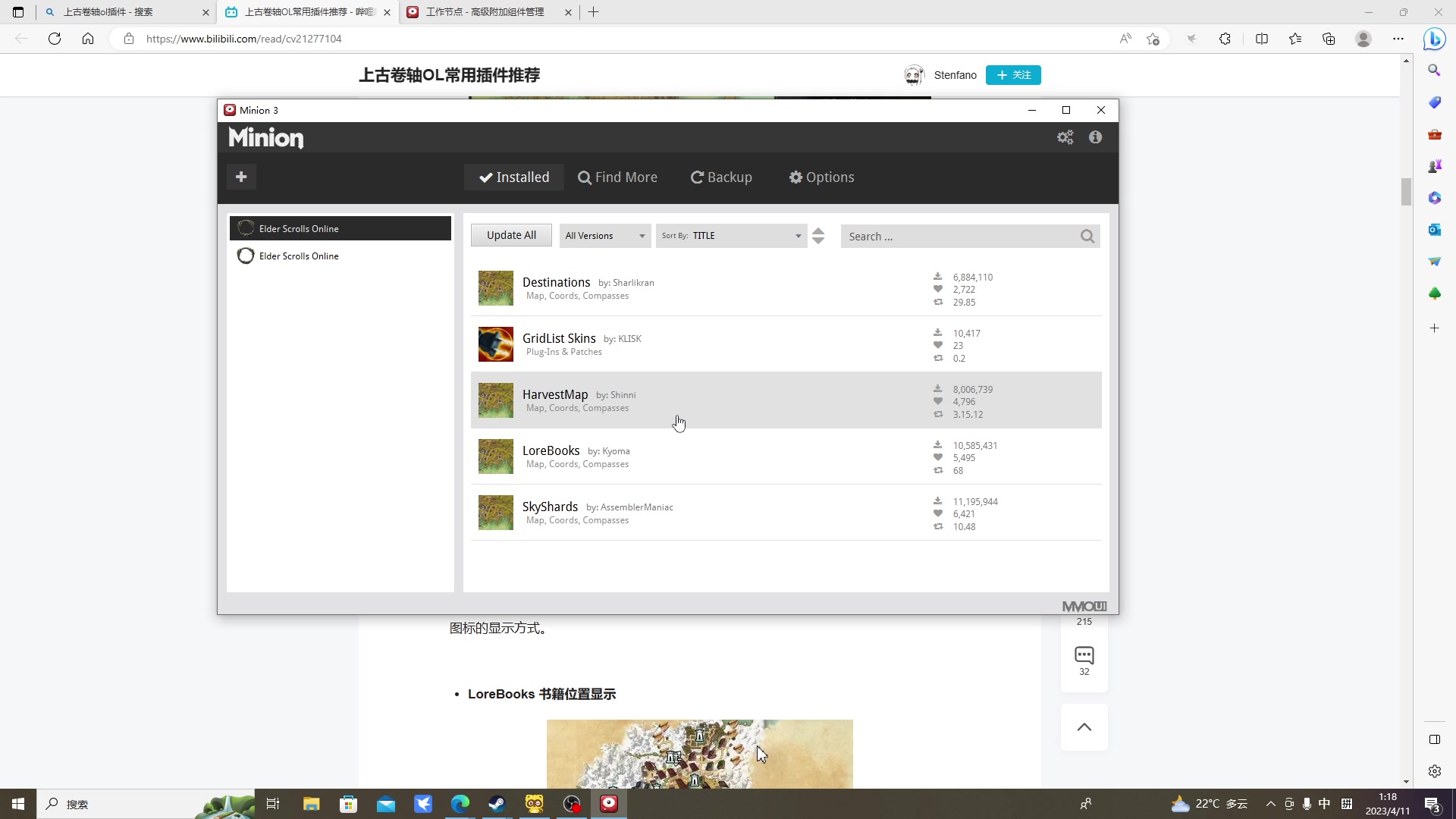
Task: Open Minion info icon
Action: click(x=1095, y=137)
